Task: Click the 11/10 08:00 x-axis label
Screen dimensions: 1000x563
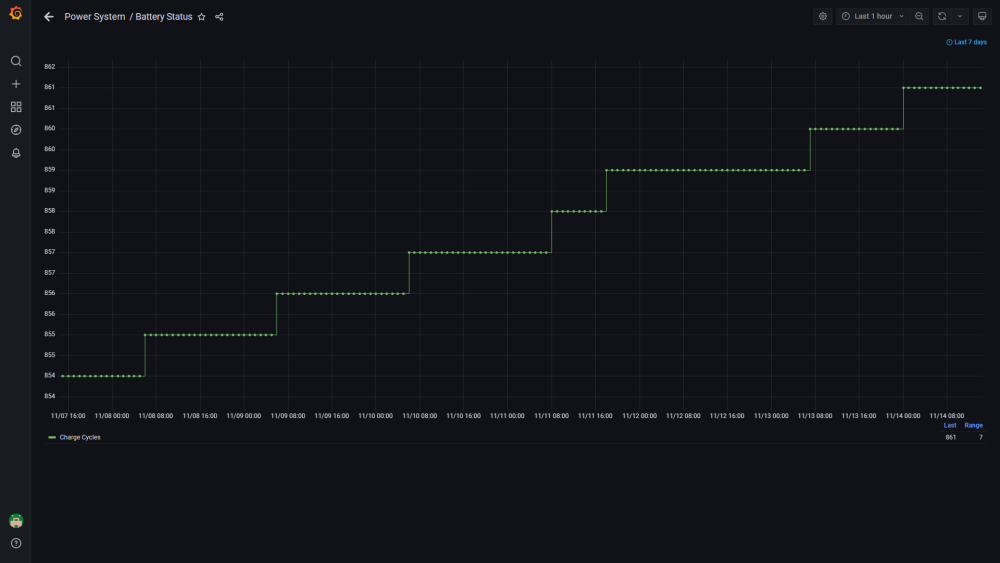Action: click(x=420, y=416)
